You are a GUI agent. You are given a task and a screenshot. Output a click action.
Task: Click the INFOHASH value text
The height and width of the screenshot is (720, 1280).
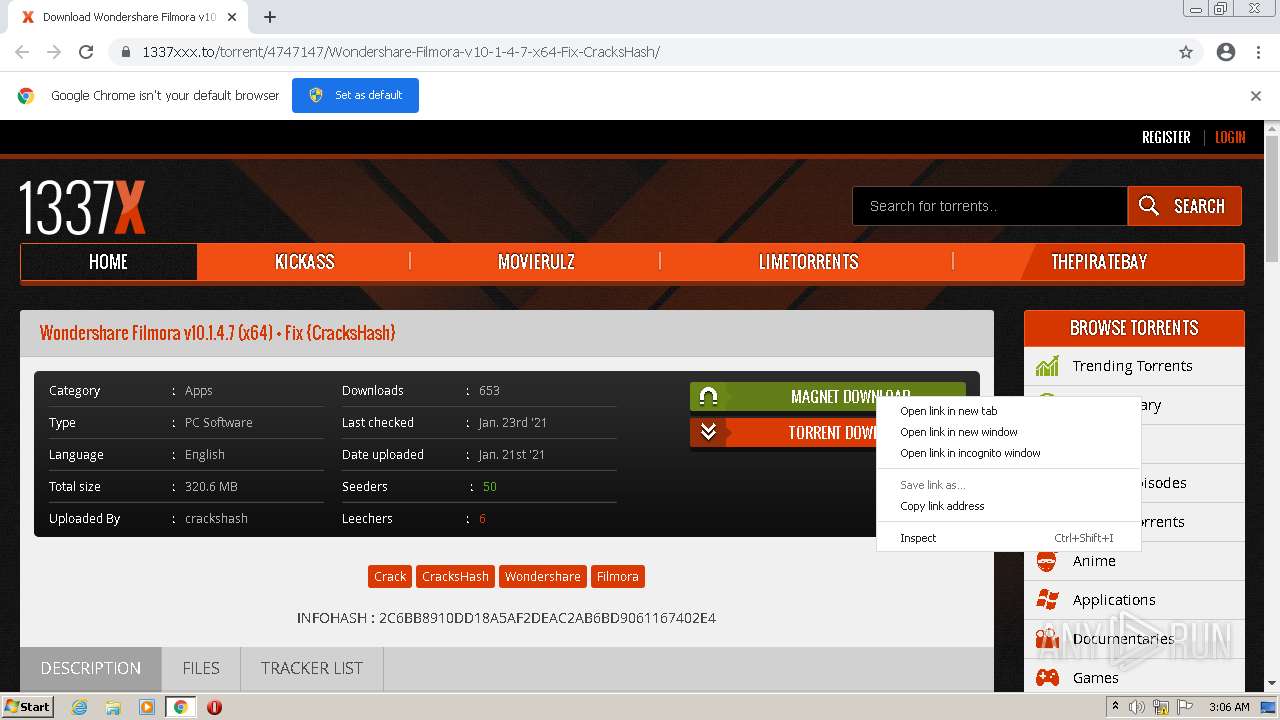547,618
